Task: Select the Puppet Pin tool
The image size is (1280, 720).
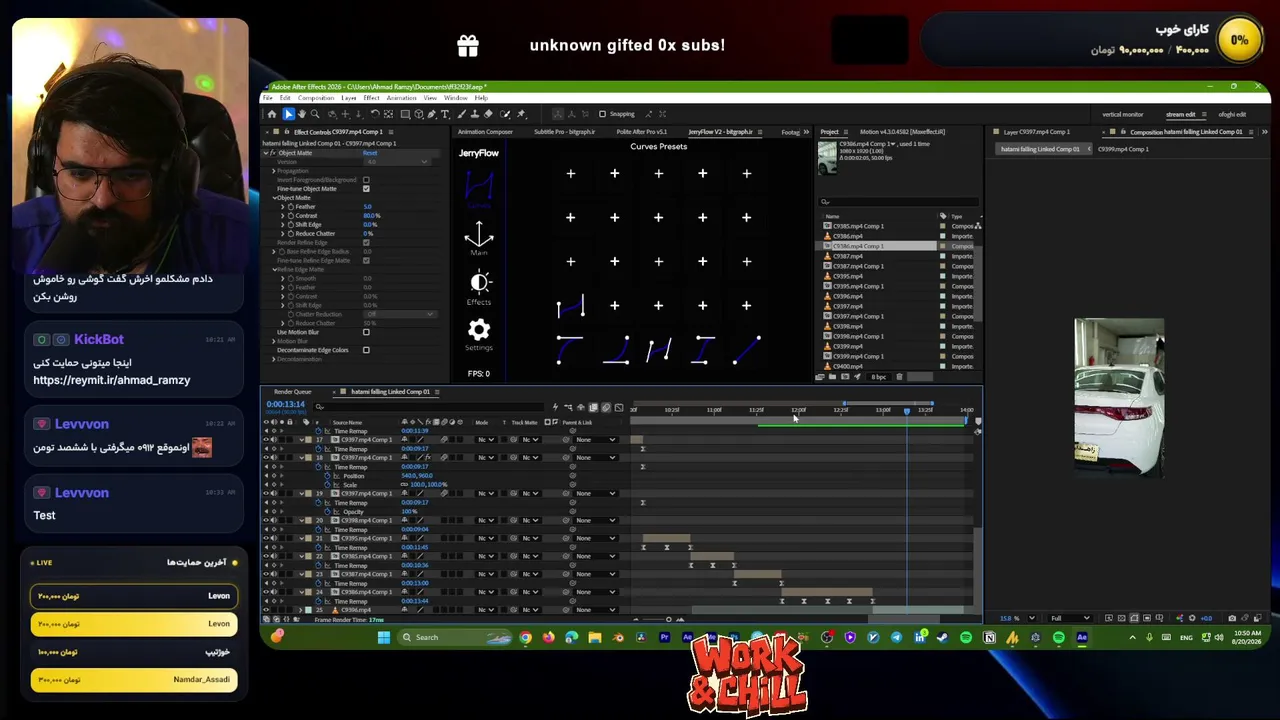Action: point(521,114)
